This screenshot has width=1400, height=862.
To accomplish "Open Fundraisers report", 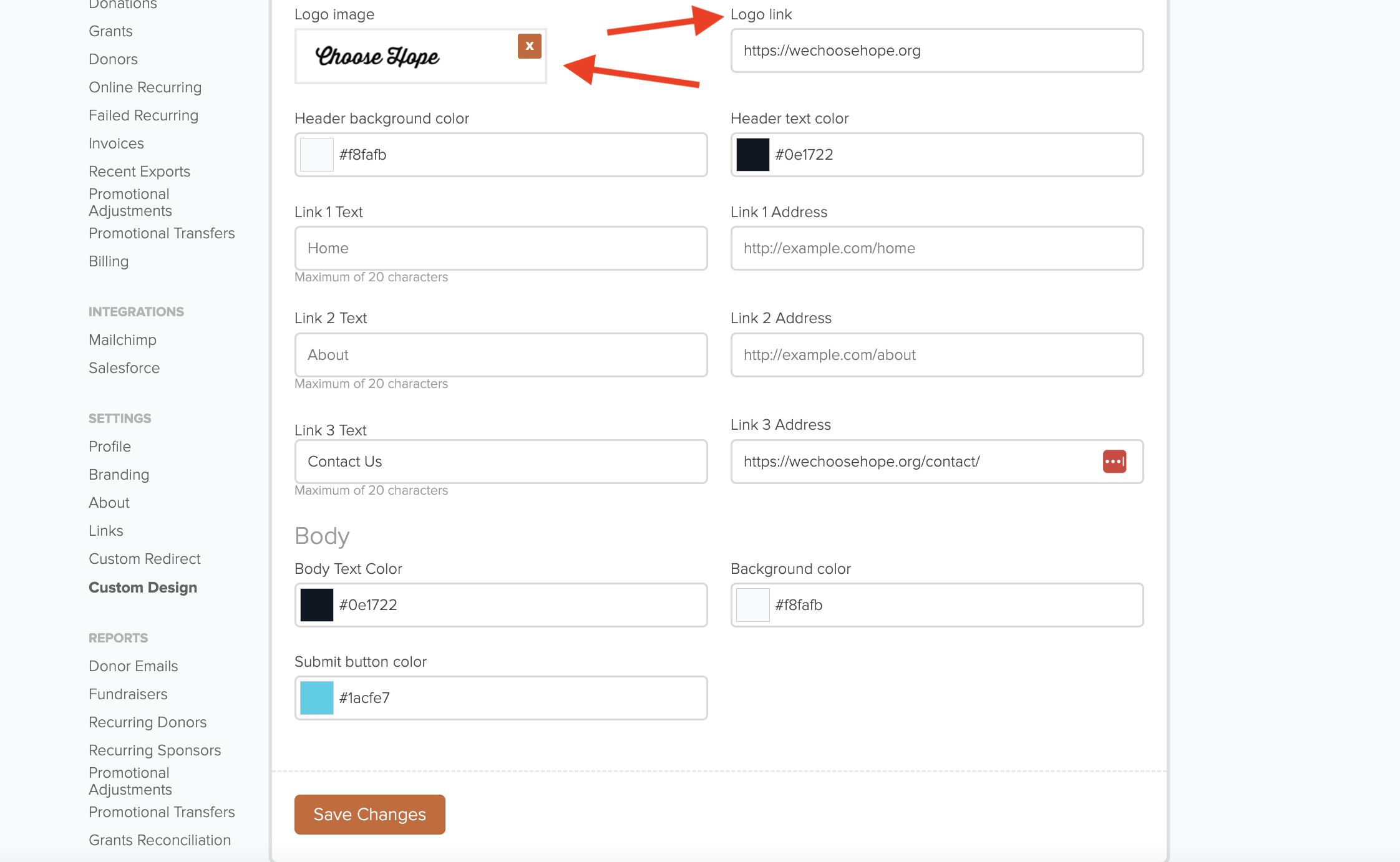I will pyautogui.click(x=128, y=694).
